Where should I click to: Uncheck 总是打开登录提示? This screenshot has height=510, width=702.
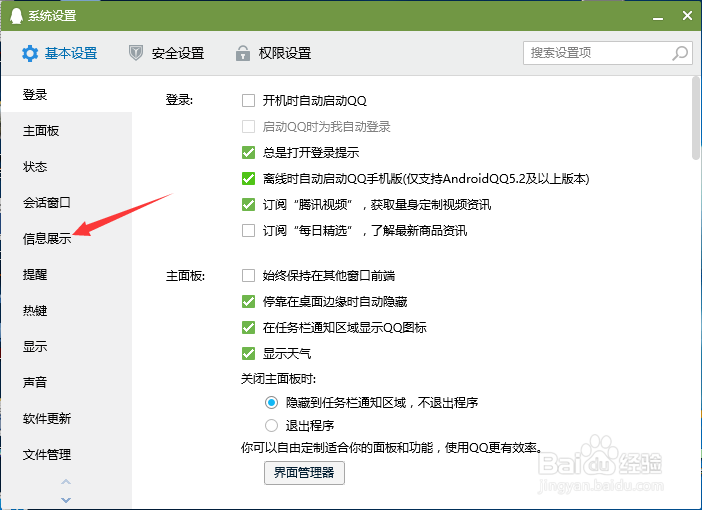[x=248, y=152]
